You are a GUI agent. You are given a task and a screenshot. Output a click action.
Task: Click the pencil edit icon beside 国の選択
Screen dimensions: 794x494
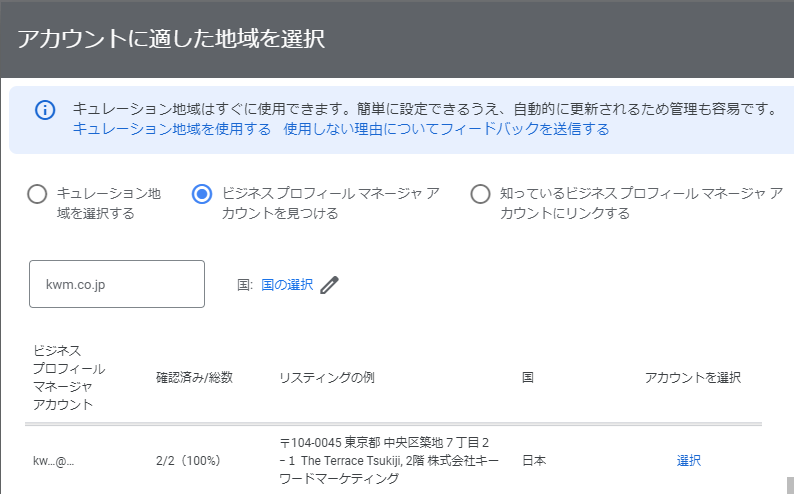(x=329, y=285)
